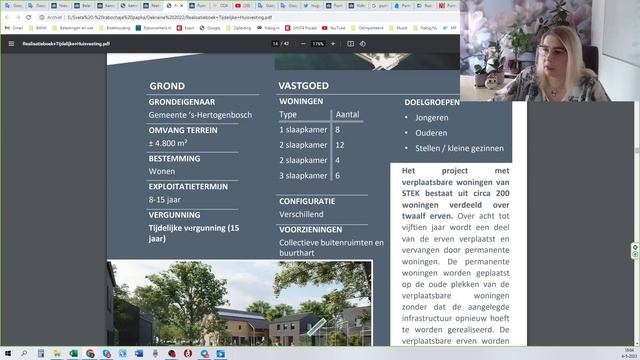Click the PDF zoom percentage field
The height and width of the screenshot is (360, 640).
[318, 44]
